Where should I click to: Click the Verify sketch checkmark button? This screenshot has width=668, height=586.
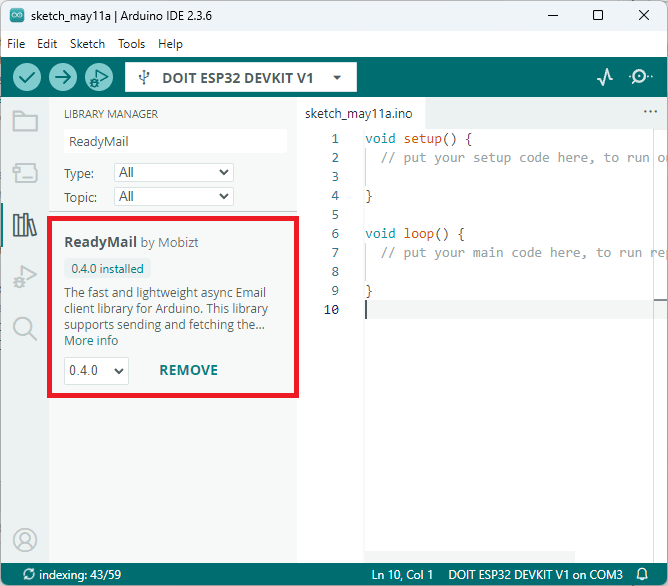coord(27,78)
